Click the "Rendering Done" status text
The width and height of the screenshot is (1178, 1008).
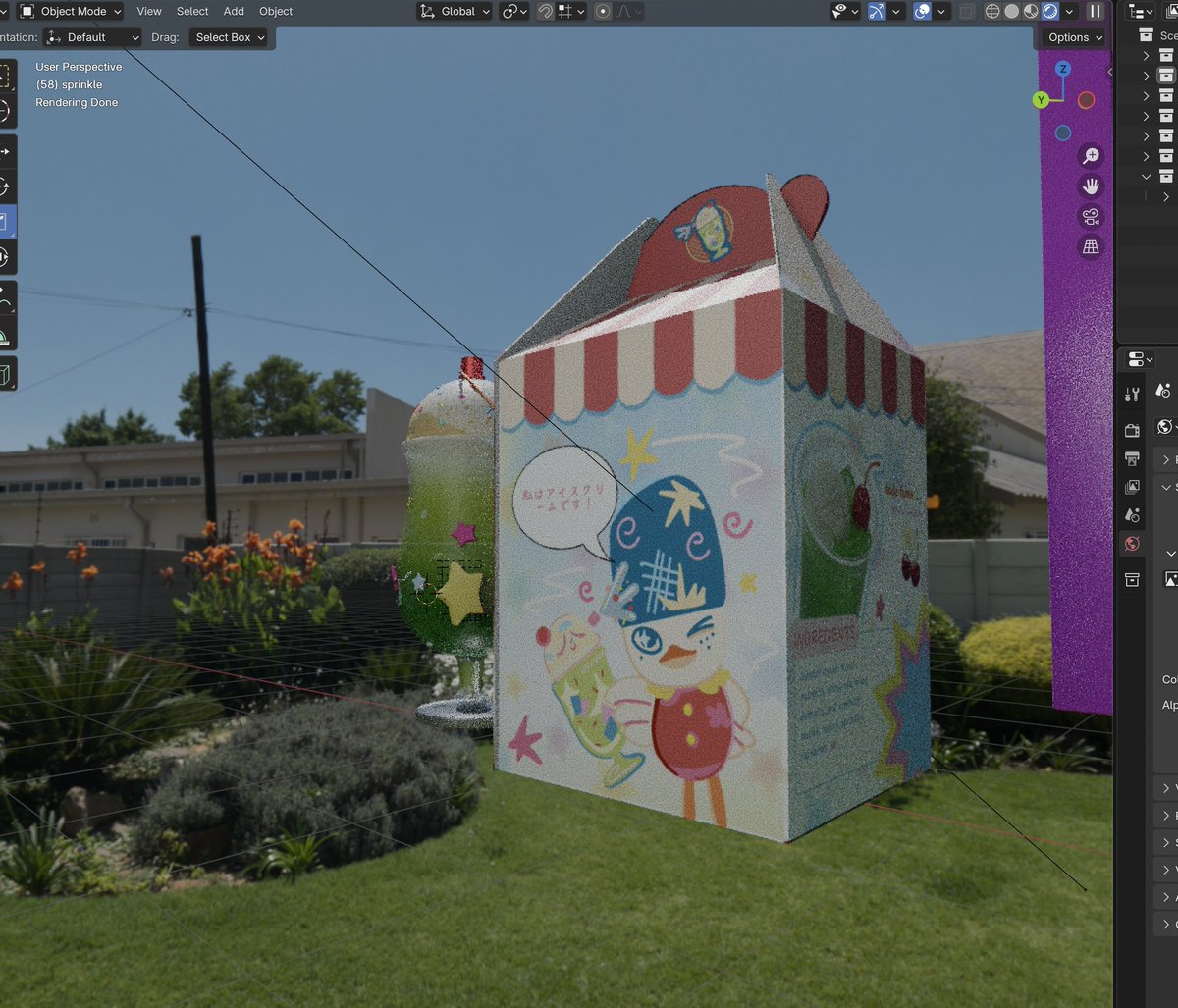(x=77, y=102)
